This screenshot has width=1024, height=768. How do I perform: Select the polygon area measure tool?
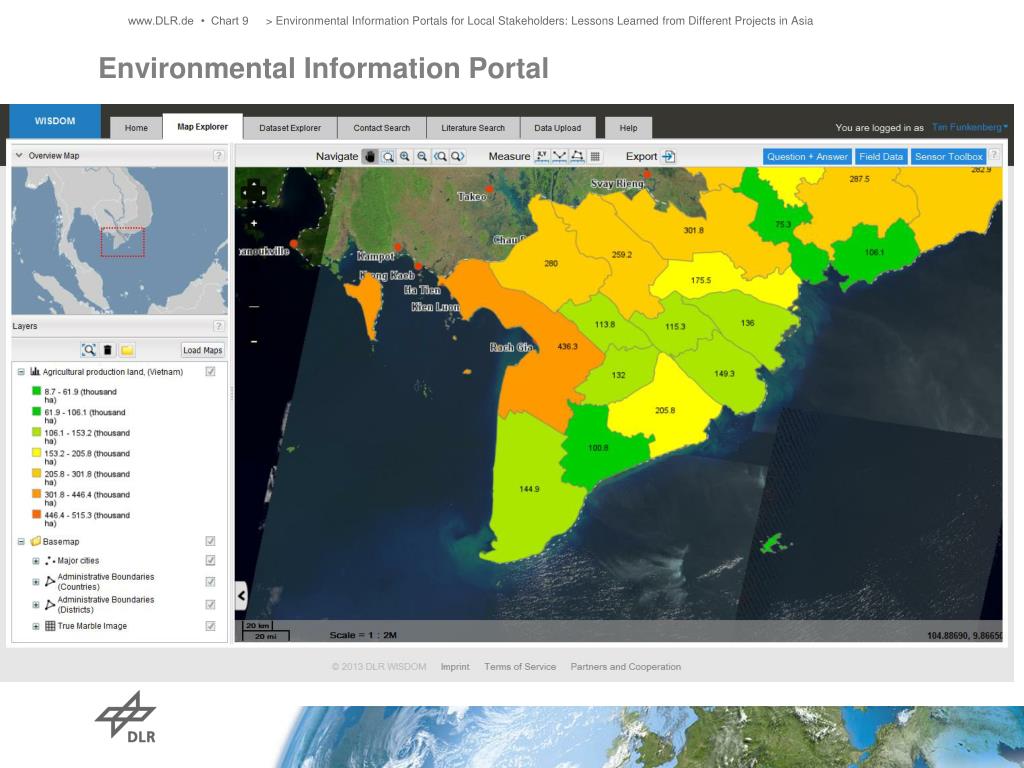tap(577, 156)
